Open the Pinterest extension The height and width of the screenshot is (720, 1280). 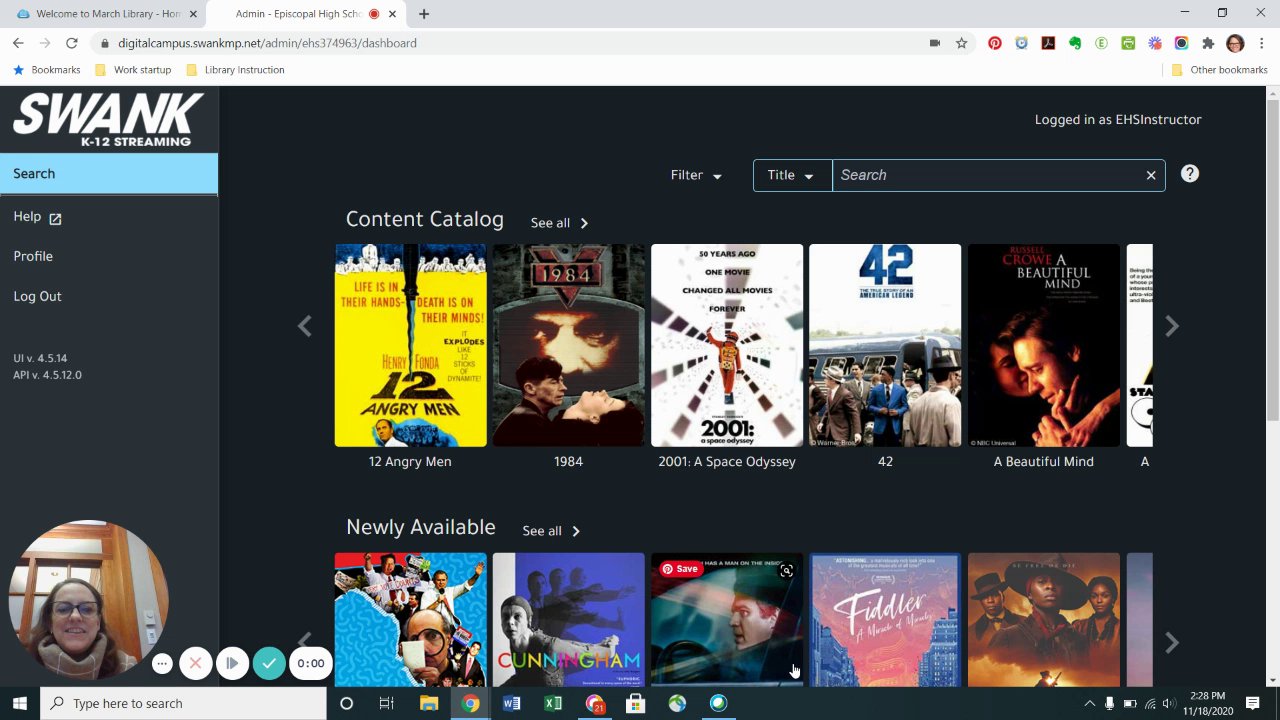[994, 43]
